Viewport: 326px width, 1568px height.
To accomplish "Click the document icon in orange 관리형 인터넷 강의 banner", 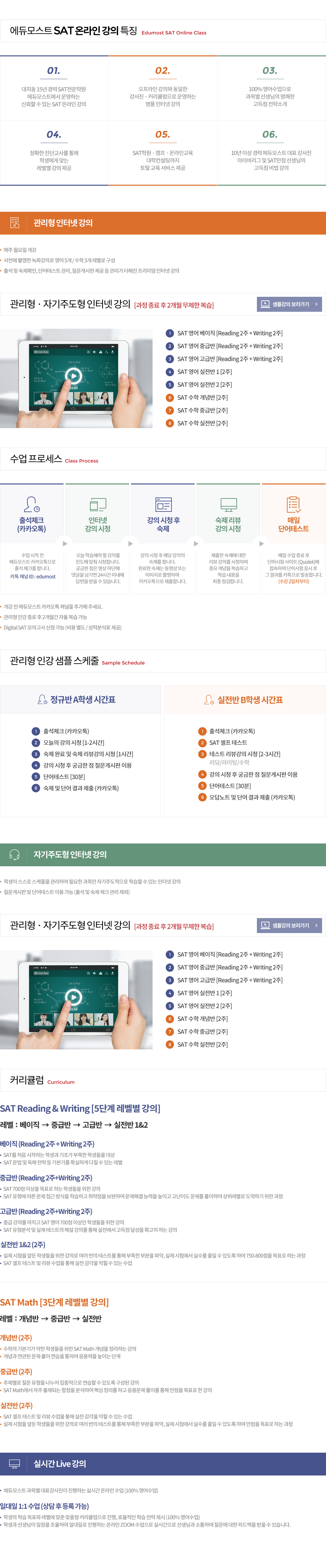I will pyautogui.click(x=15, y=223).
